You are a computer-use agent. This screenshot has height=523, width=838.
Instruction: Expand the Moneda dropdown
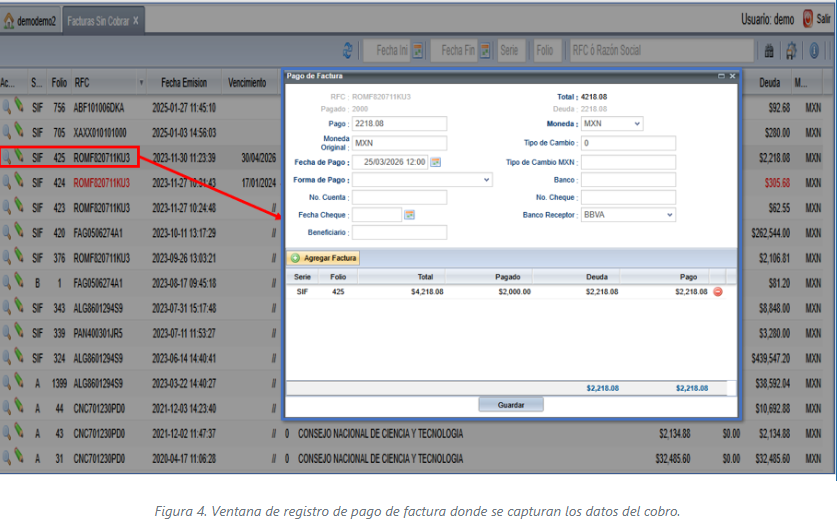pyautogui.click(x=637, y=124)
